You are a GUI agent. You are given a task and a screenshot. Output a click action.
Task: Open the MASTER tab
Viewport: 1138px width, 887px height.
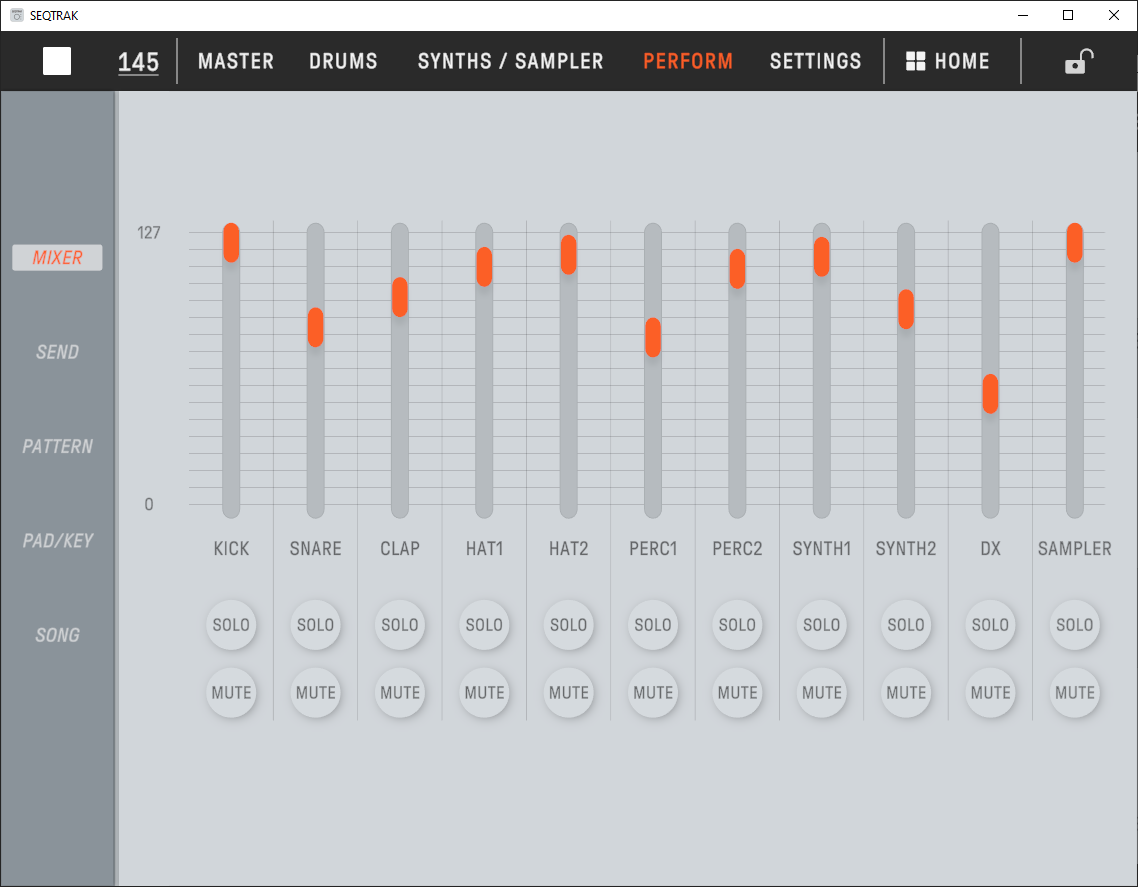[236, 61]
